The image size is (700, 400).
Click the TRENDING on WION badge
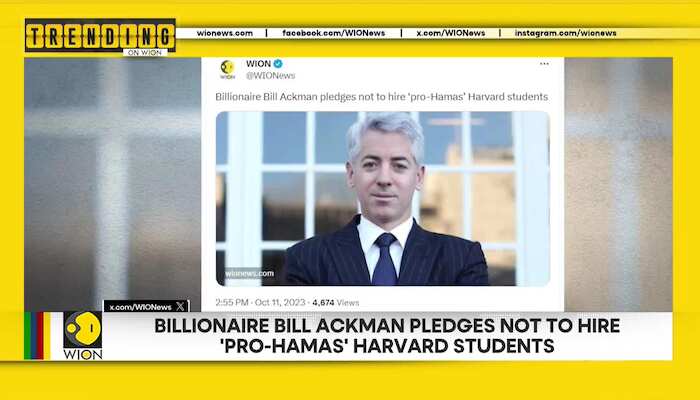tap(100, 36)
